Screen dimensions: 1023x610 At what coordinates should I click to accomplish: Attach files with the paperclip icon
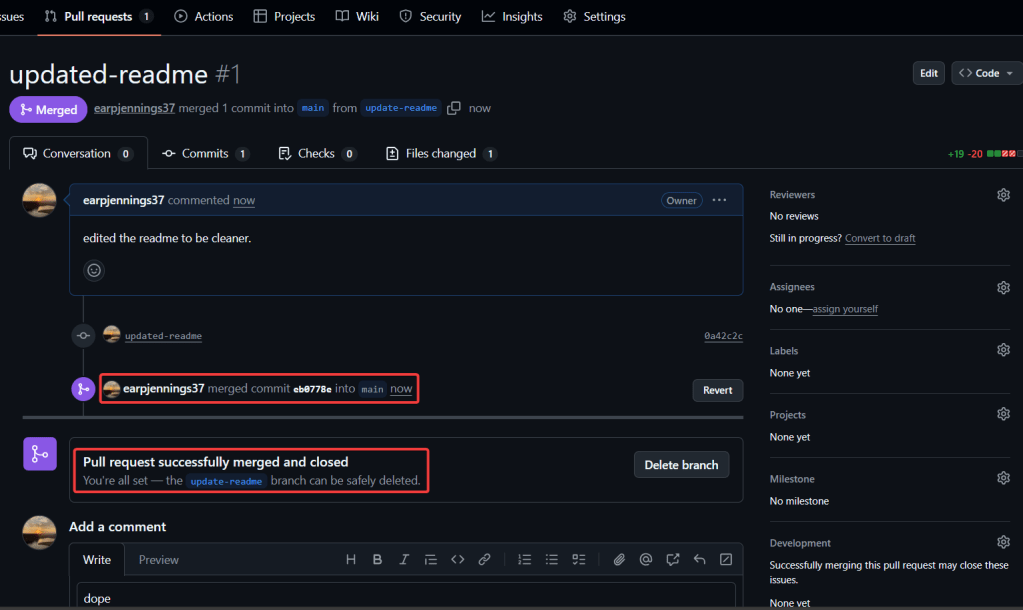[619, 560]
